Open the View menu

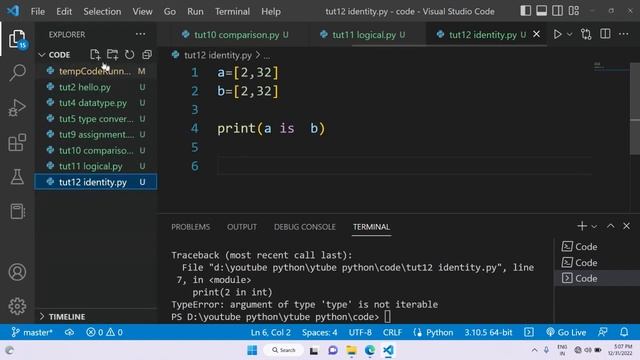tap(142, 11)
